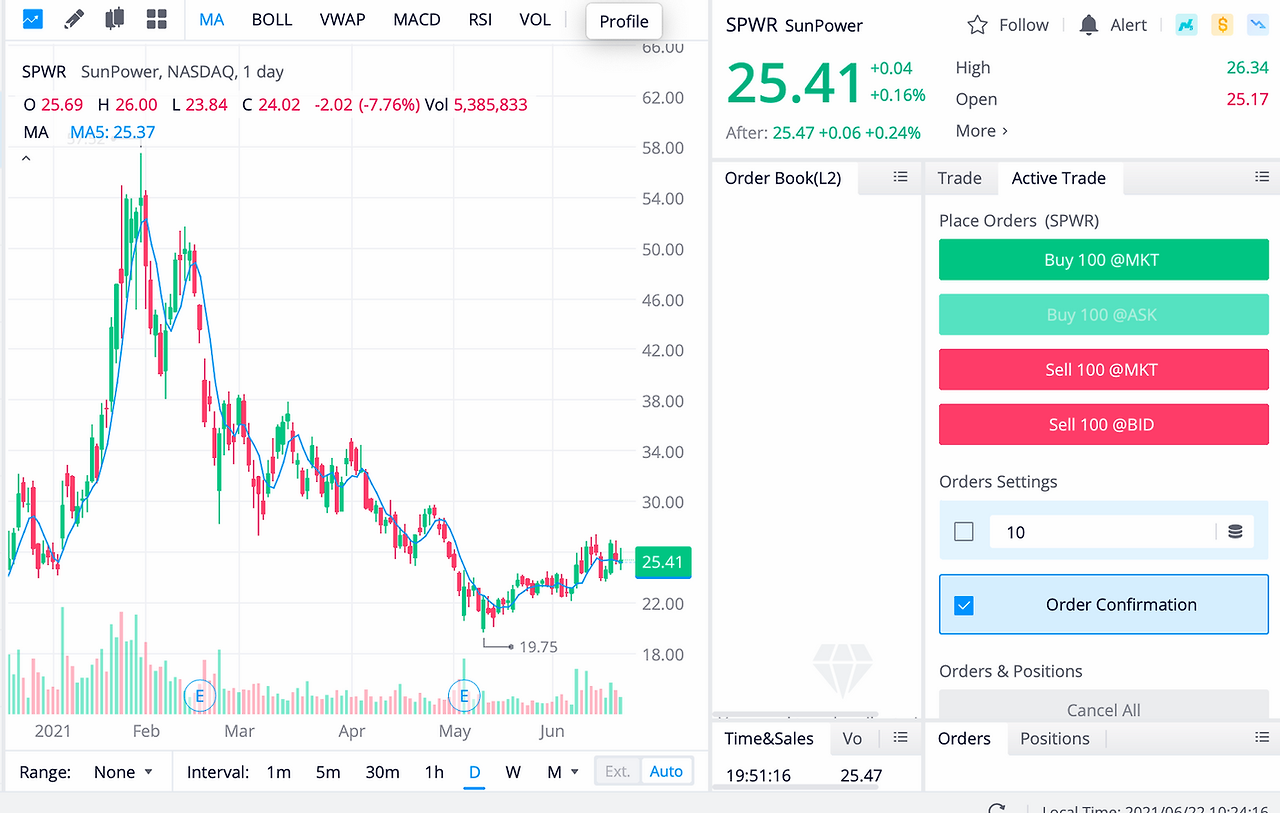1280x813 pixels.
Task: Expand More quote details
Action: 982,131
